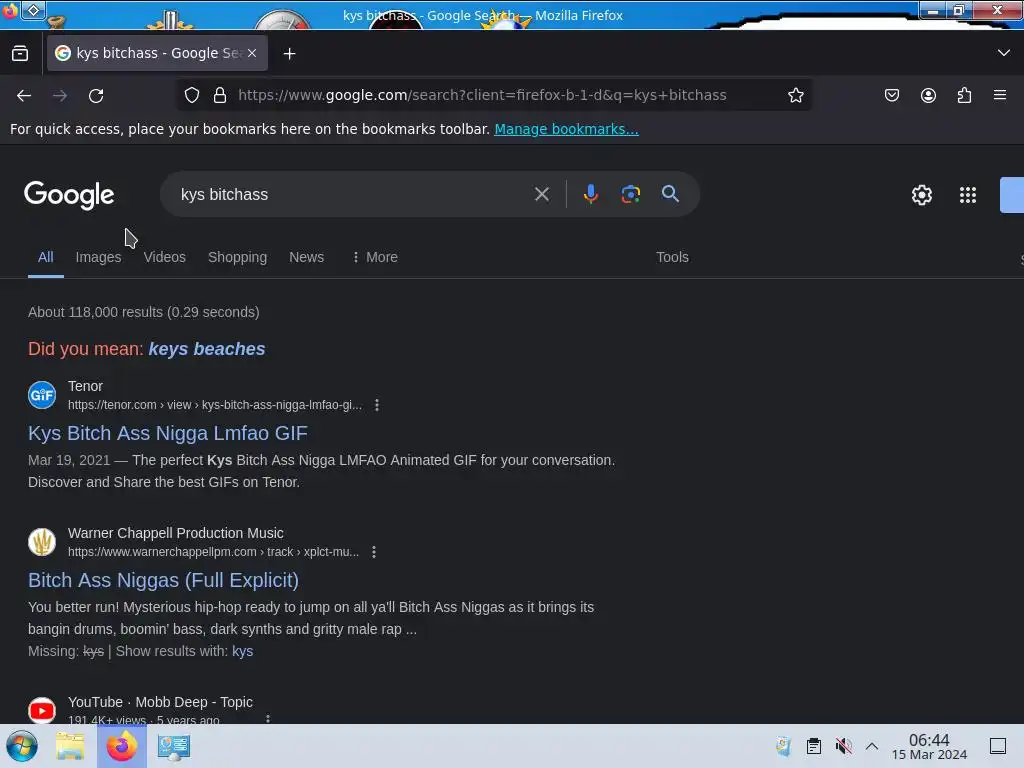Image resolution: width=1024 pixels, height=768 pixels.
Task: Reload the current page
Action: (x=96, y=95)
